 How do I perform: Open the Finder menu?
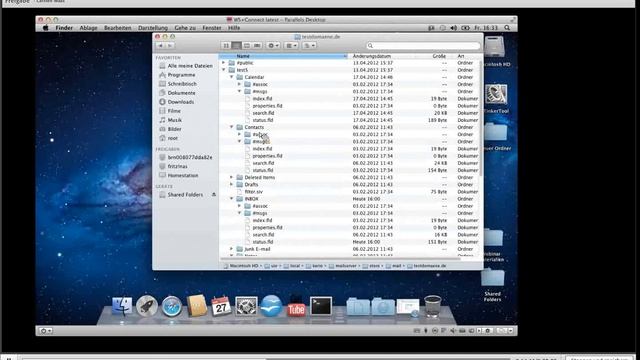(64, 28)
